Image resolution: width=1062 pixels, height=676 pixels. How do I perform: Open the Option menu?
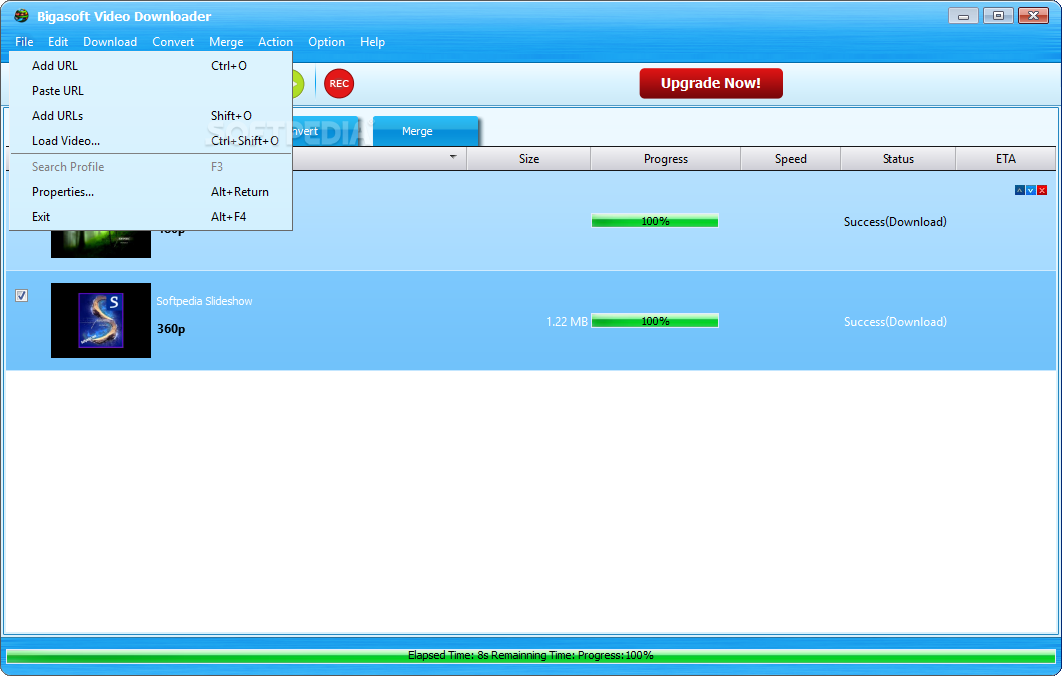[326, 42]
